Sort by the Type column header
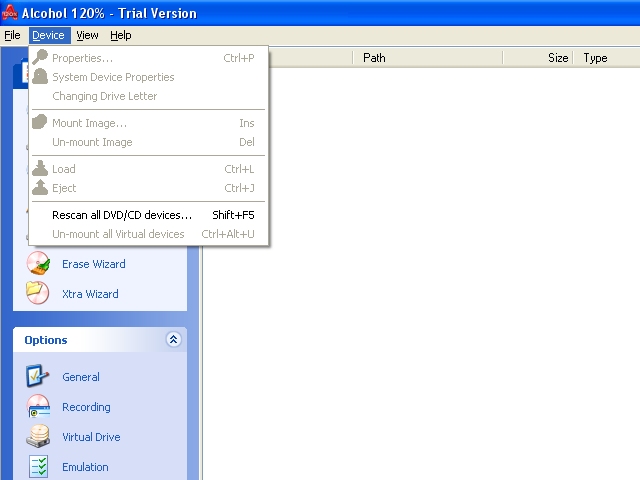The width and height of the screenshot is (640, 480). tap(607, 58)
